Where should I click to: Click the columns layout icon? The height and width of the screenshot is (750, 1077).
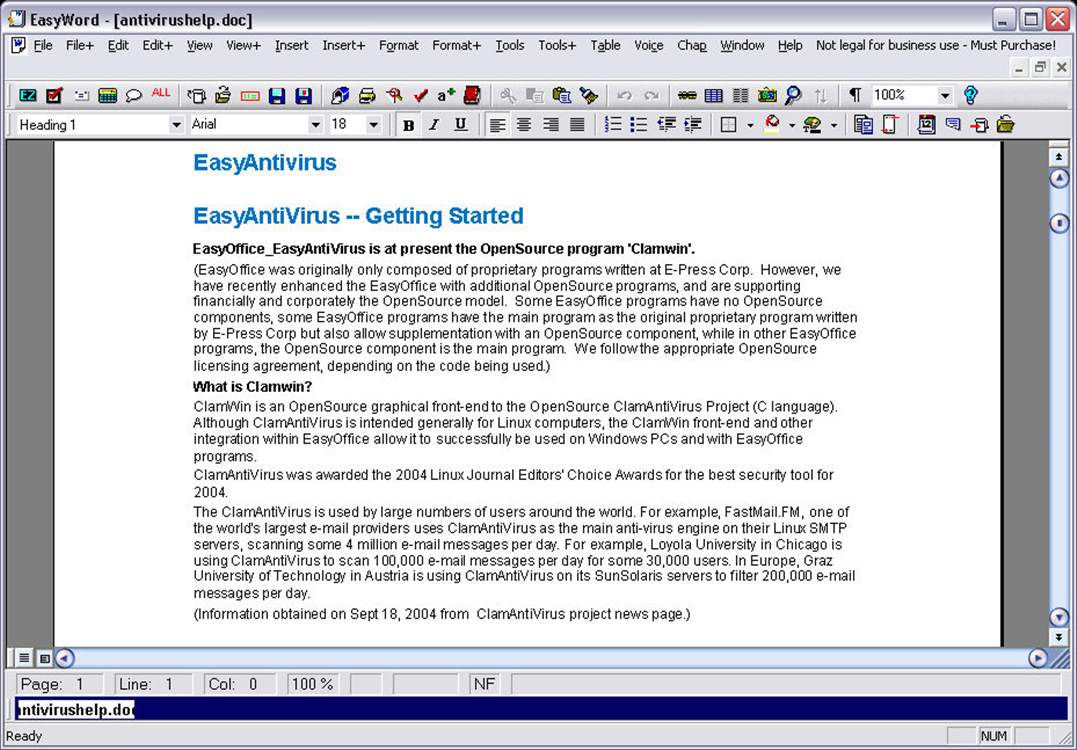point(740,95)
